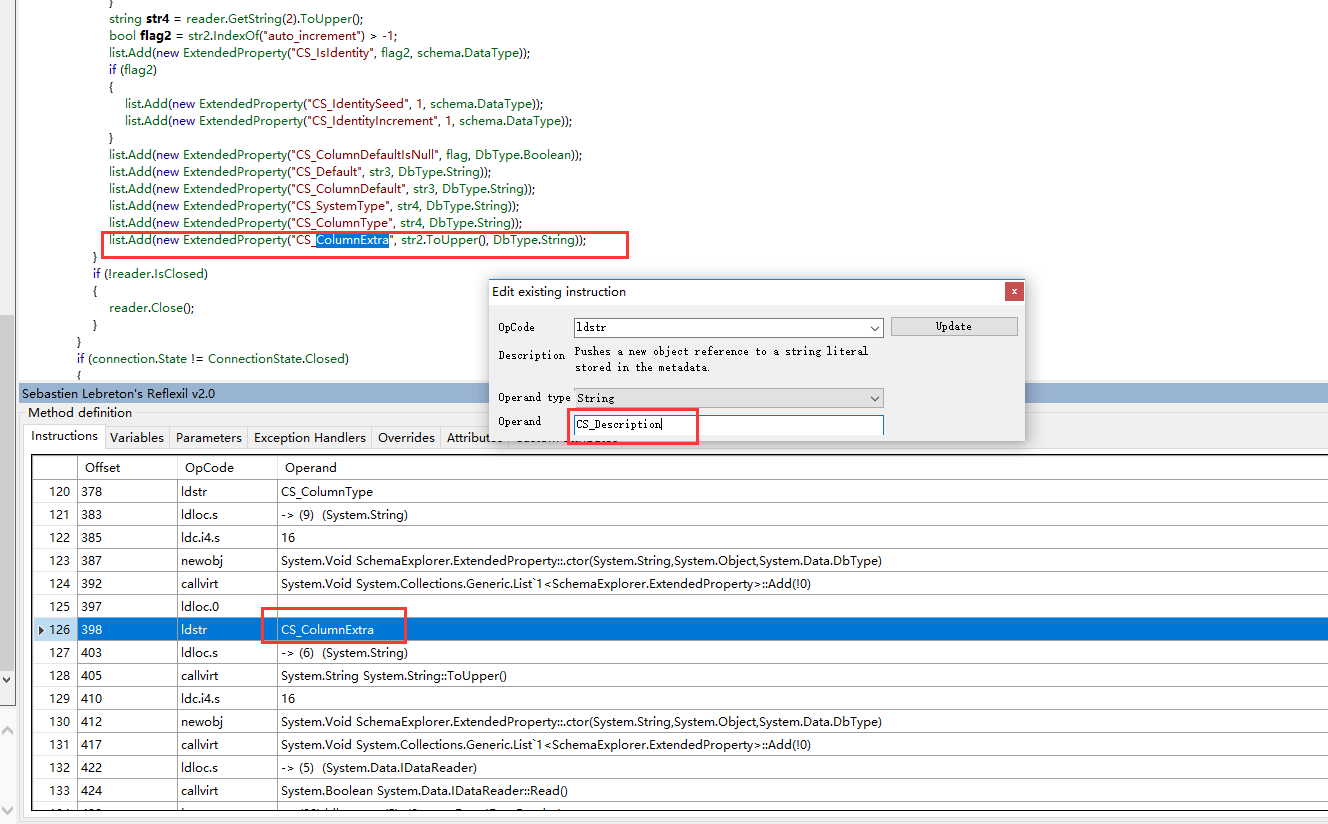Image resolution: width=1328 pixels, height=824 pixels.
Task: Close the Edit existing instruction dialog
Action: coord(1014,291)
